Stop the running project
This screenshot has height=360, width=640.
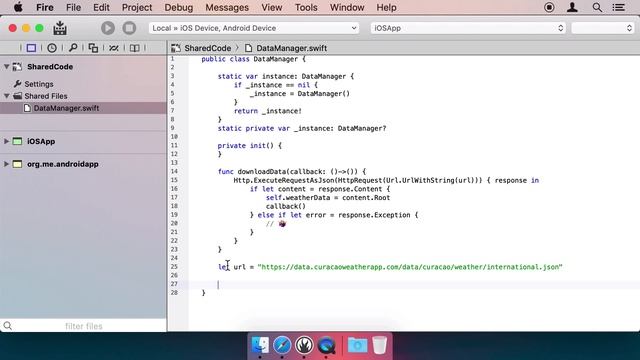pos(129,28)
